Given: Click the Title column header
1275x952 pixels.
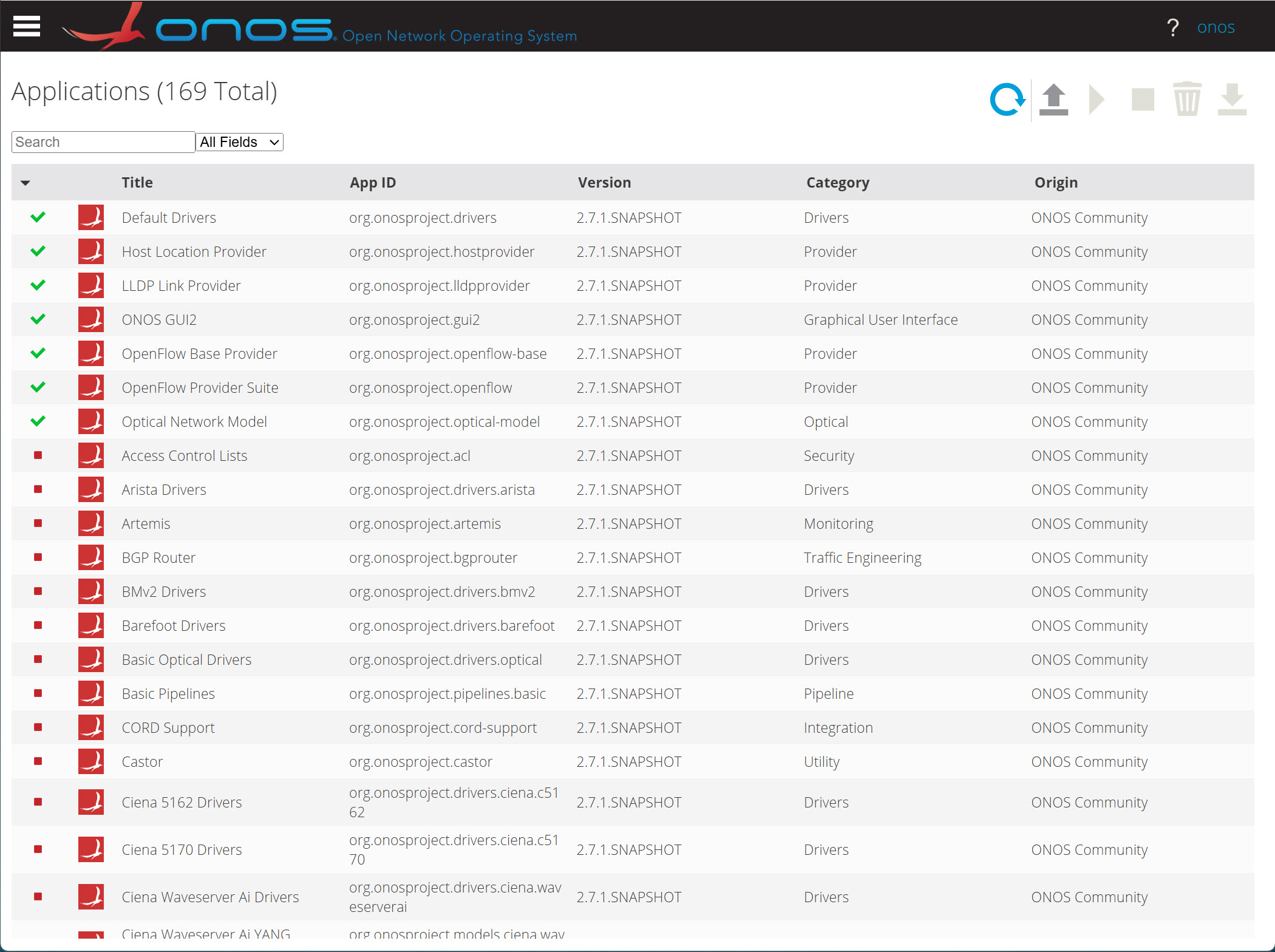Looking at the screenshot, I should [137, 182].
